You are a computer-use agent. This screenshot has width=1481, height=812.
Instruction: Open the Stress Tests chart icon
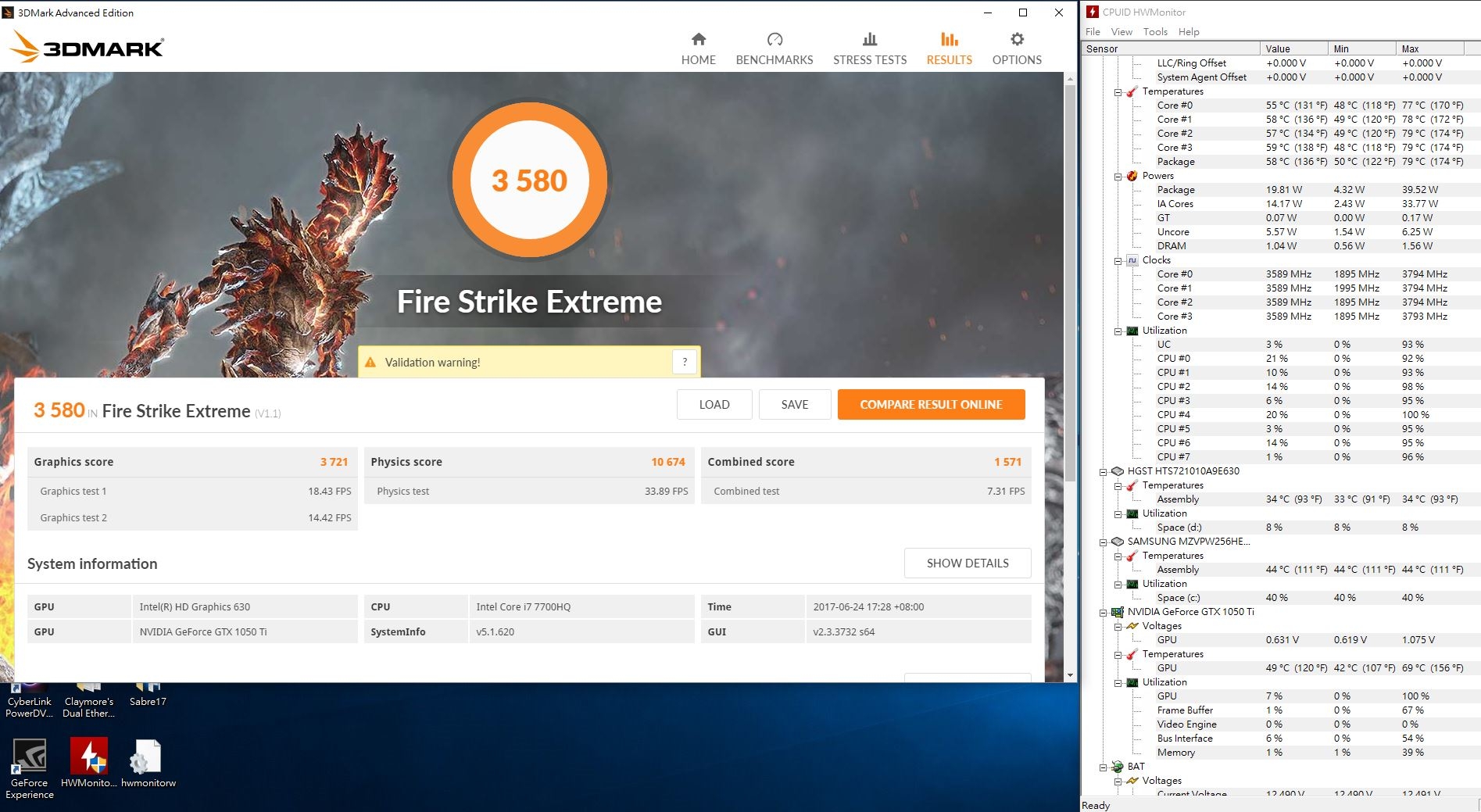870,39
